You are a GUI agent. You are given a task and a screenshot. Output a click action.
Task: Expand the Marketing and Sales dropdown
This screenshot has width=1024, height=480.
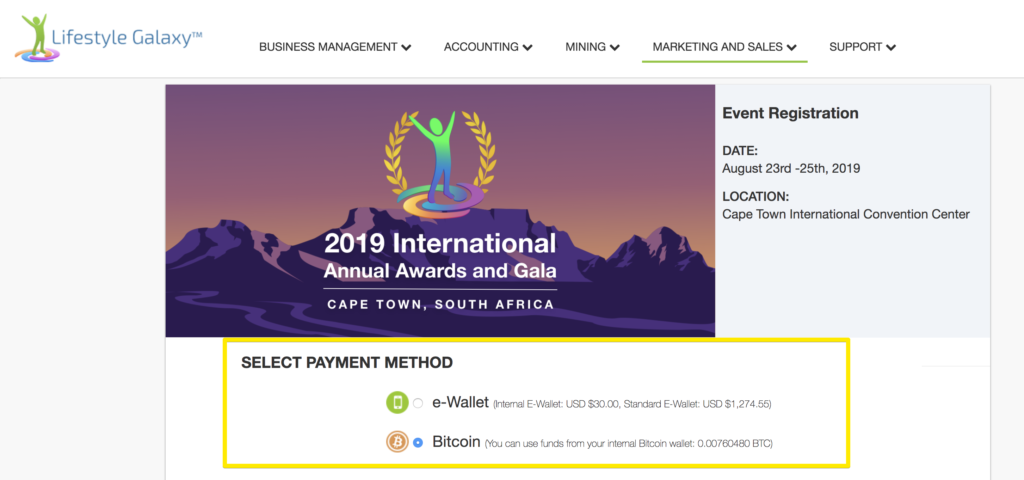(x=725, y=47)
